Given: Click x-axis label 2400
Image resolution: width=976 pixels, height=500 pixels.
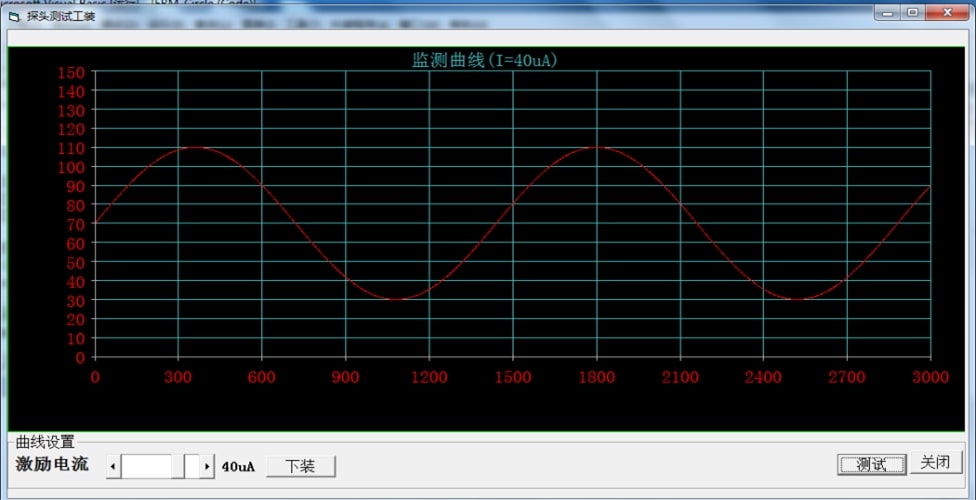Looking at the screenshot, I should pyautogui.click(x=763, y=377).
